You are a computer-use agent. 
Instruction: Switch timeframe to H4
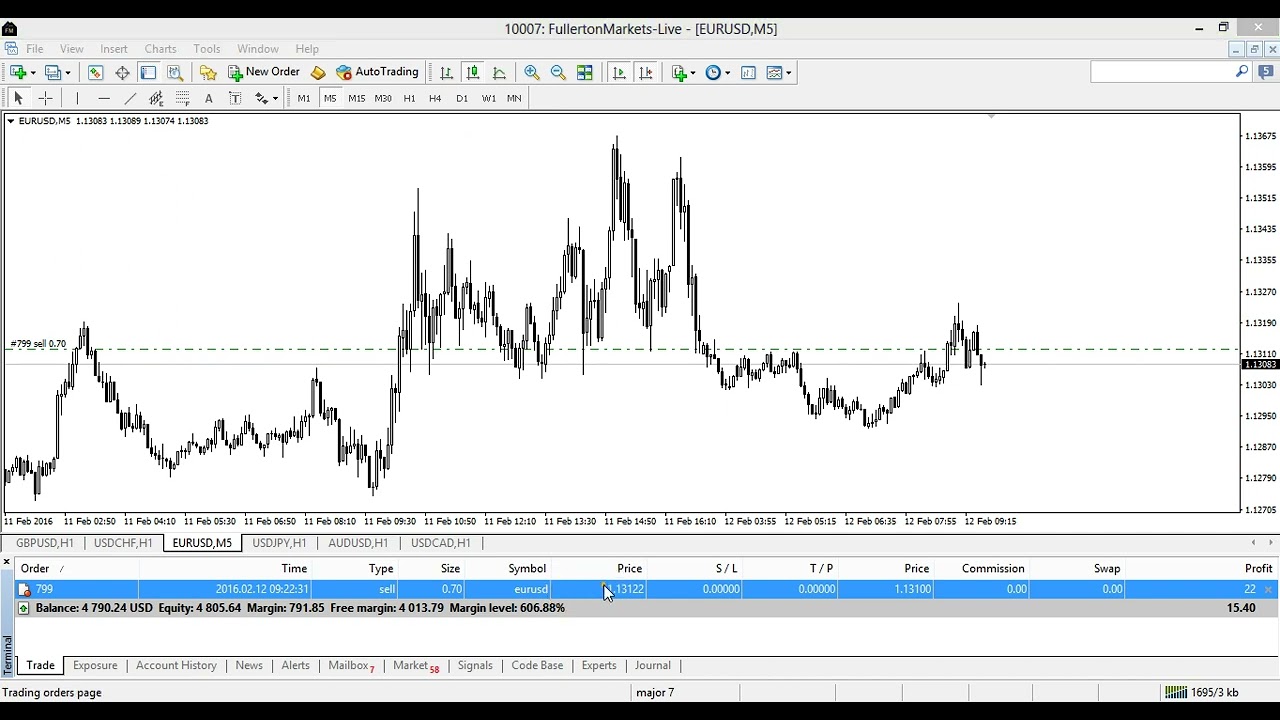[x=435, y=98]
